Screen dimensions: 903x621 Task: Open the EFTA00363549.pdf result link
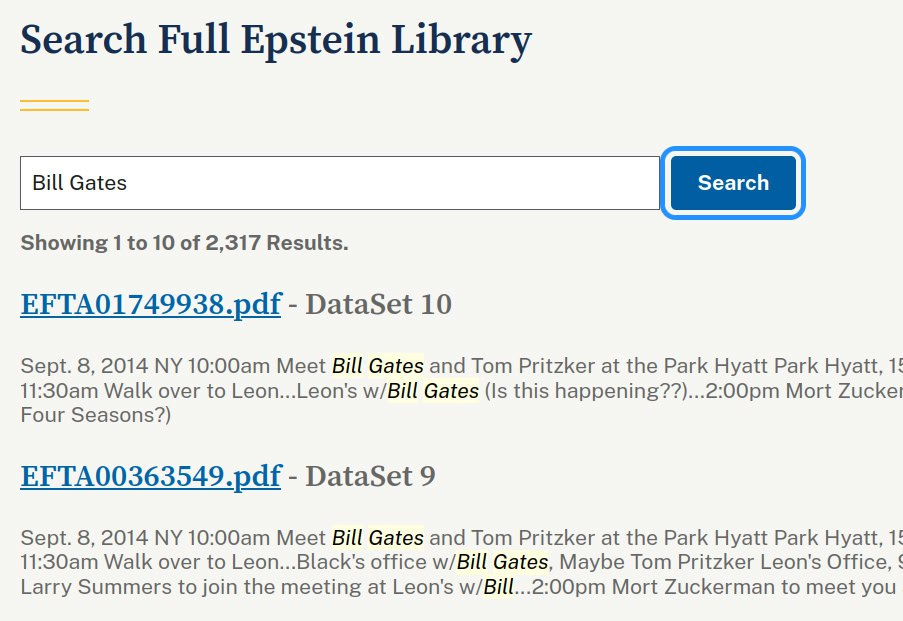(x=150, y=476)
